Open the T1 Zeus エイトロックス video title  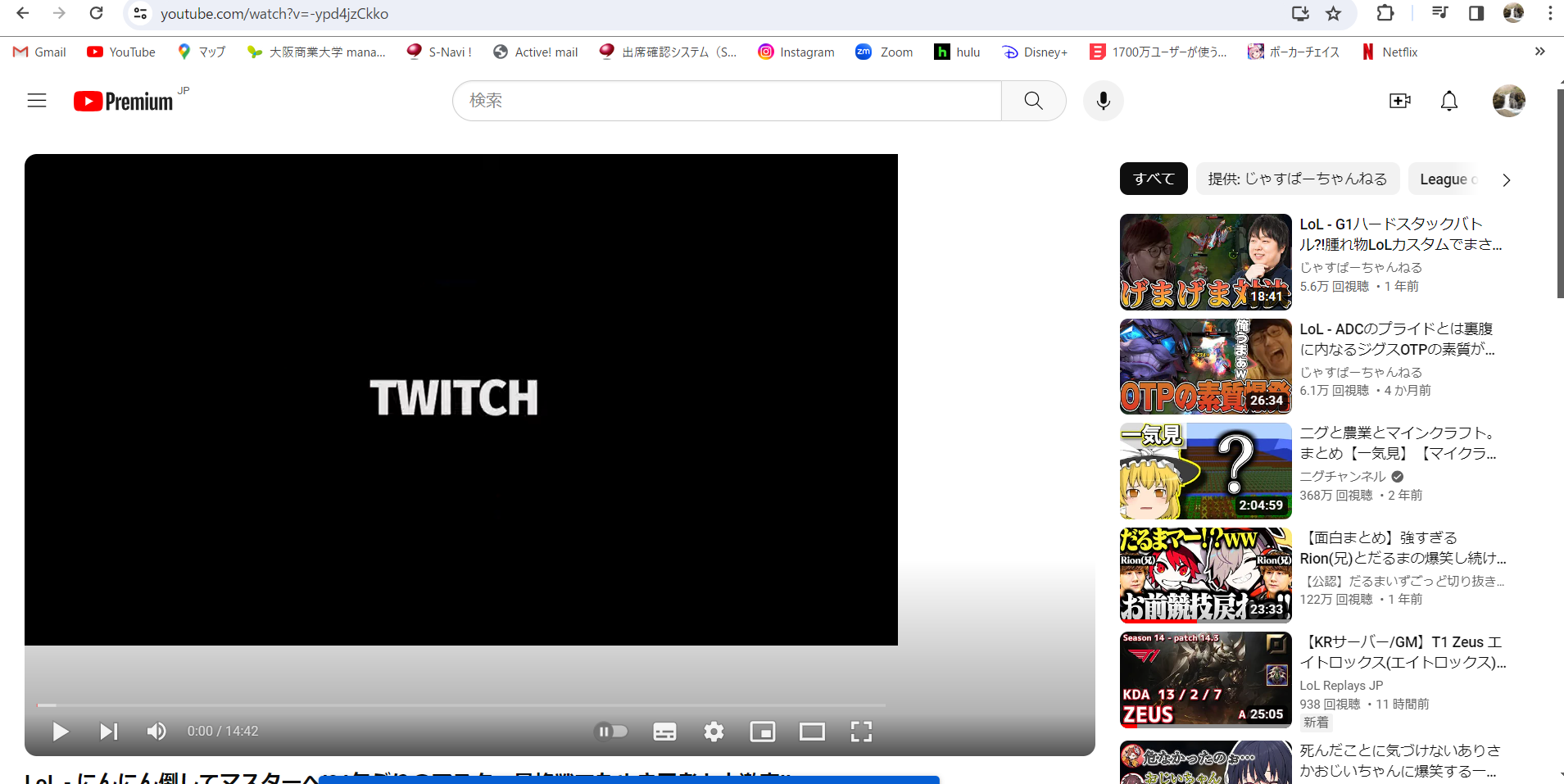coord(1403,652)
